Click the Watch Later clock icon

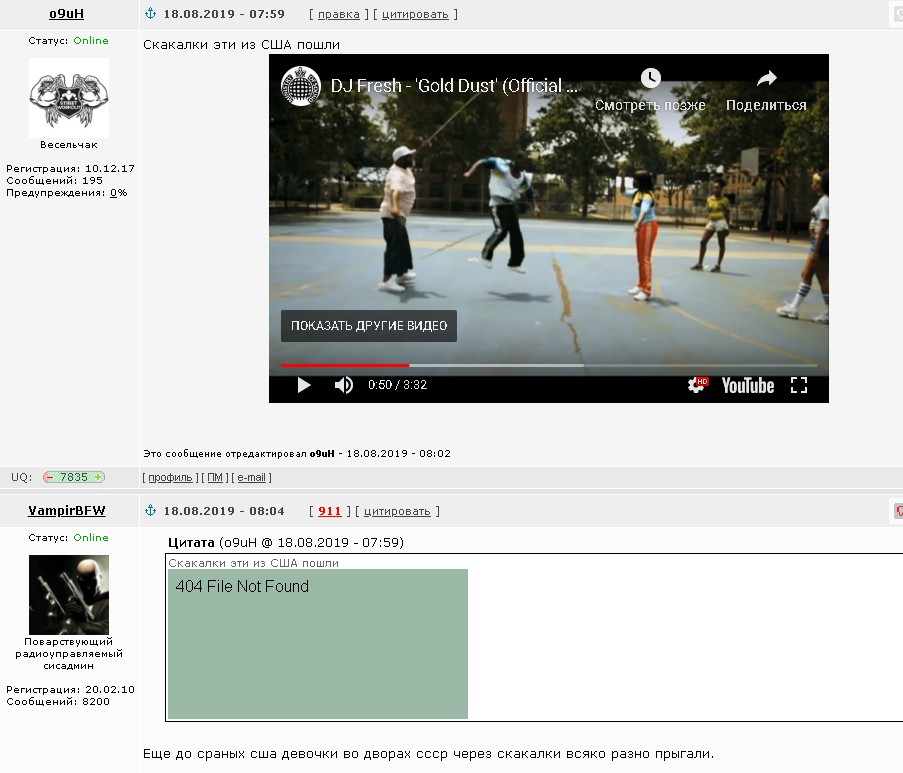click(651, 78)
